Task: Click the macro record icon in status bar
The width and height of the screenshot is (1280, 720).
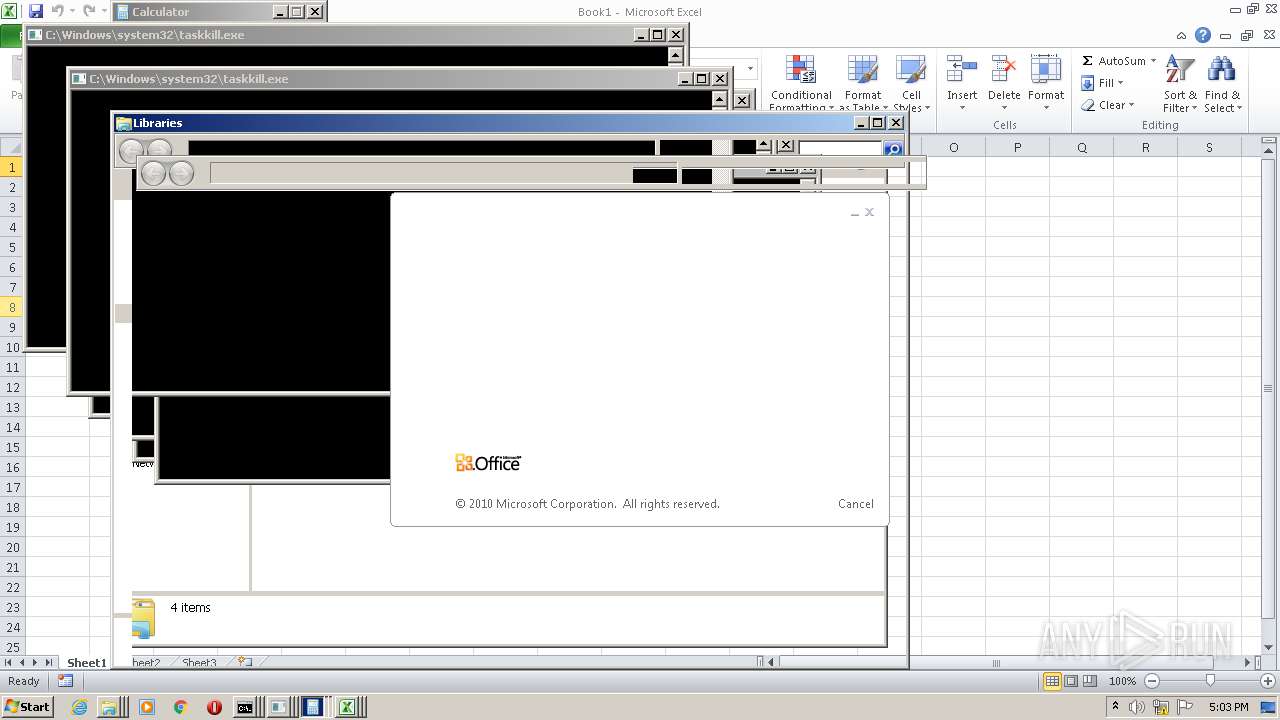Action: point(65,681)
